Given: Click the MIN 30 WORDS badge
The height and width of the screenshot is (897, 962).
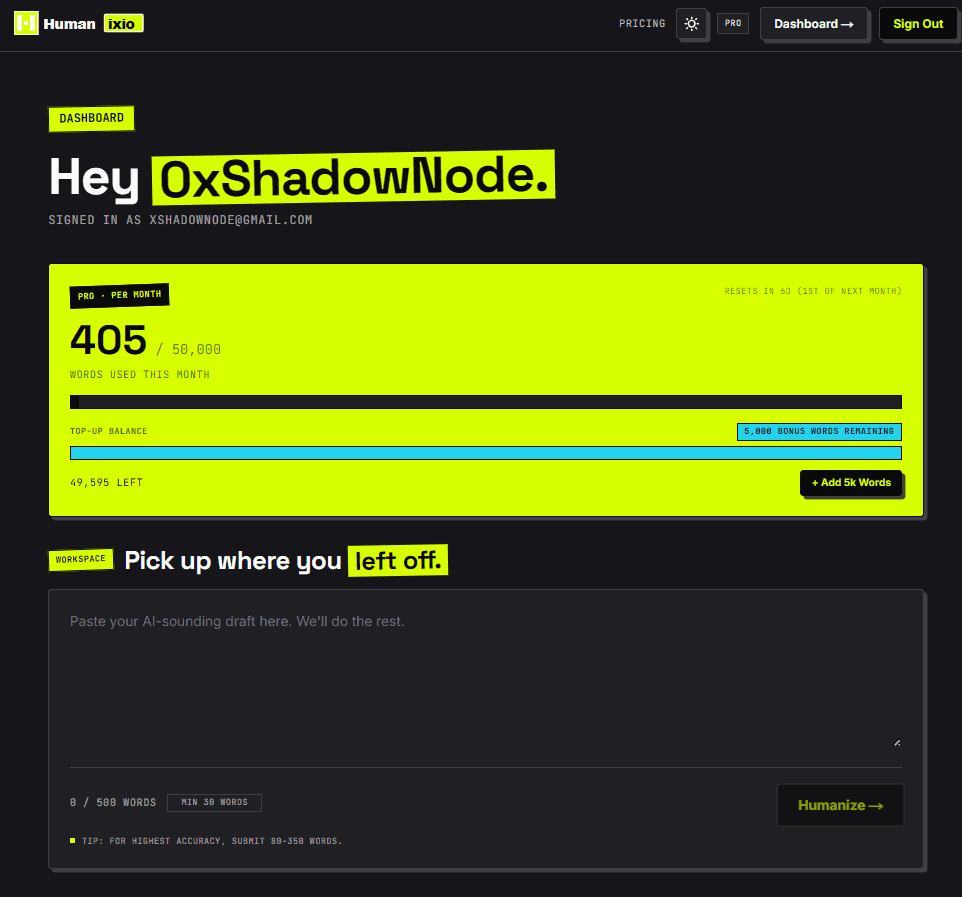Looking at the screenshot, I should (x=214, y=803).
